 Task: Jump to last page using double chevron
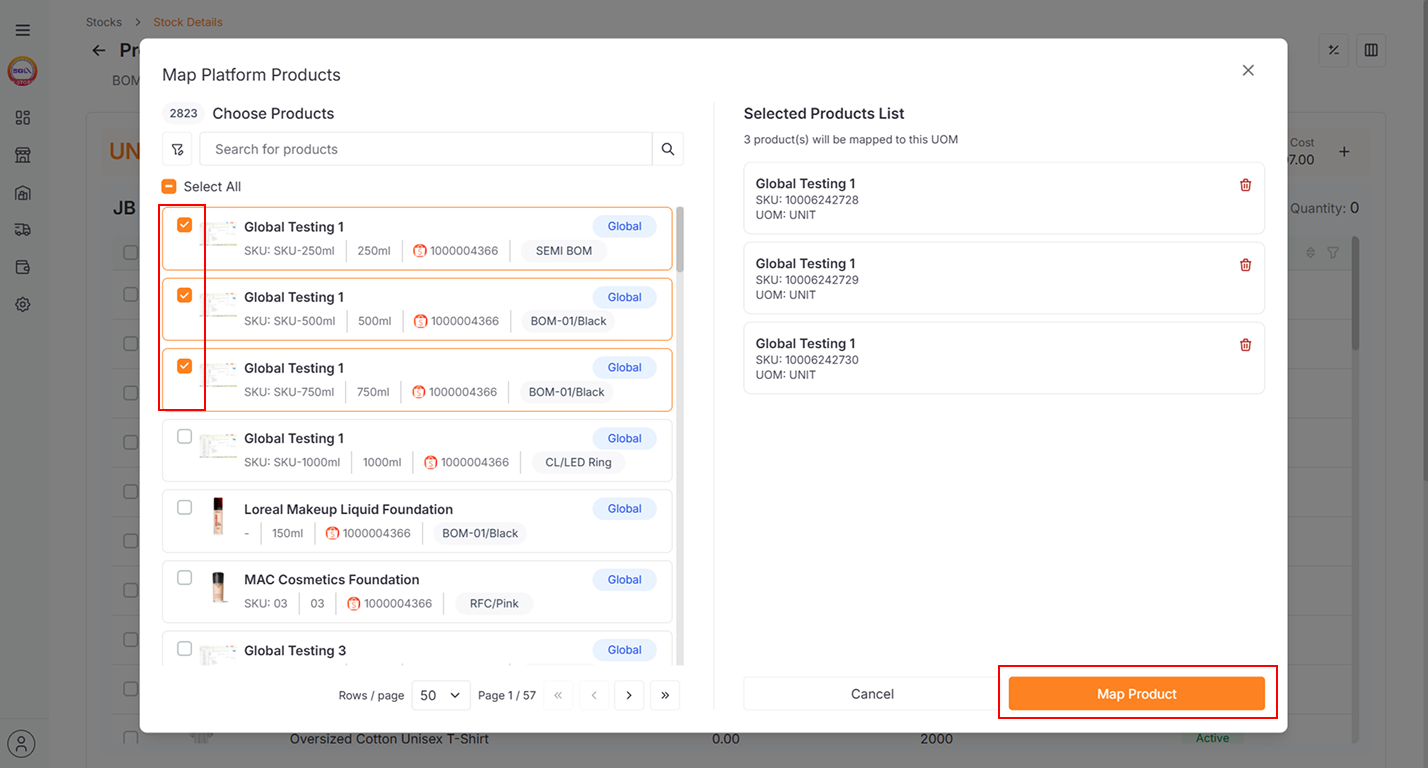coord(665,694)
